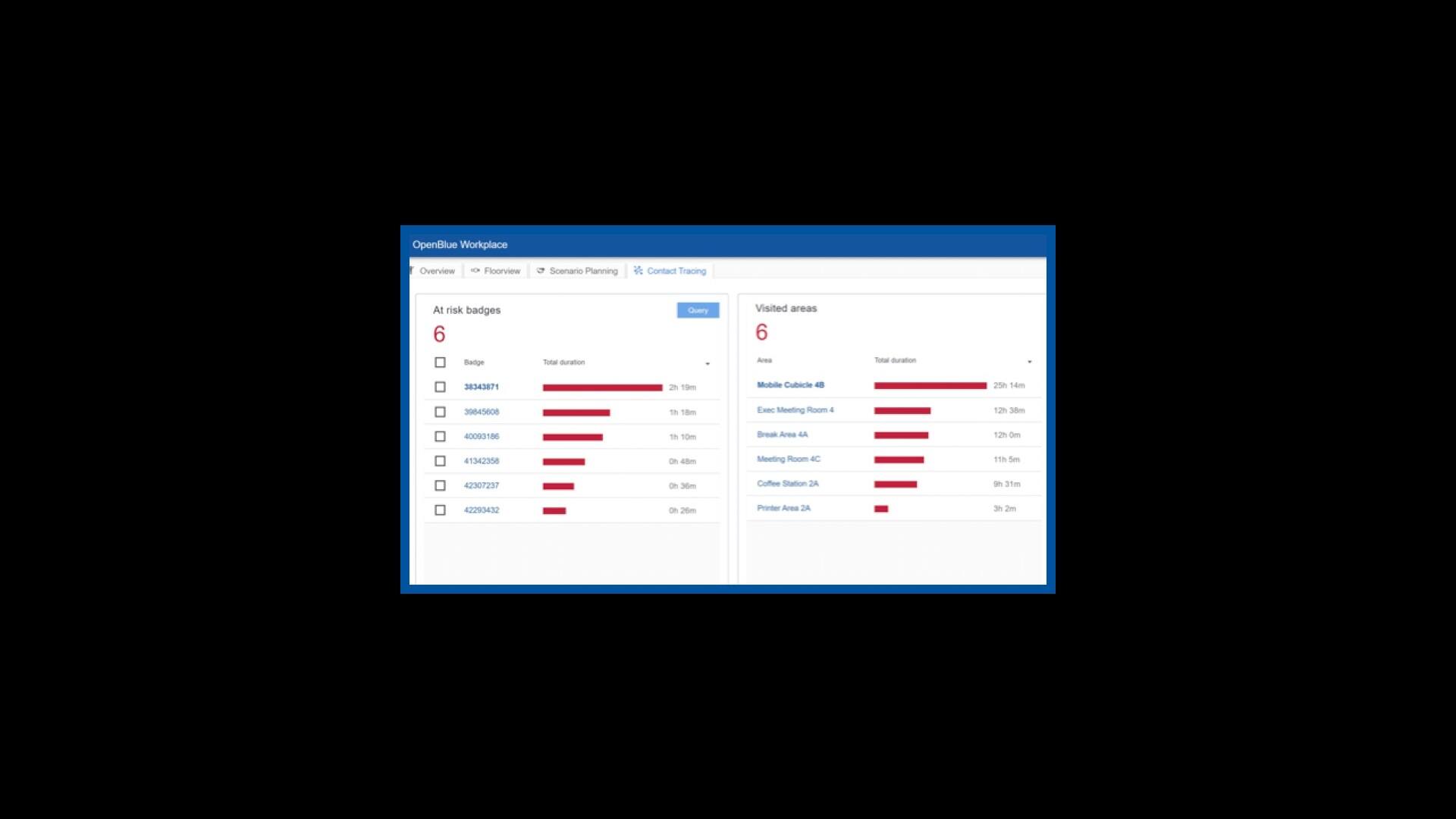This screenshot has width=1456, height=819.
Task: Click the Contact Tracing tab icon
Action: pos(638,271)
